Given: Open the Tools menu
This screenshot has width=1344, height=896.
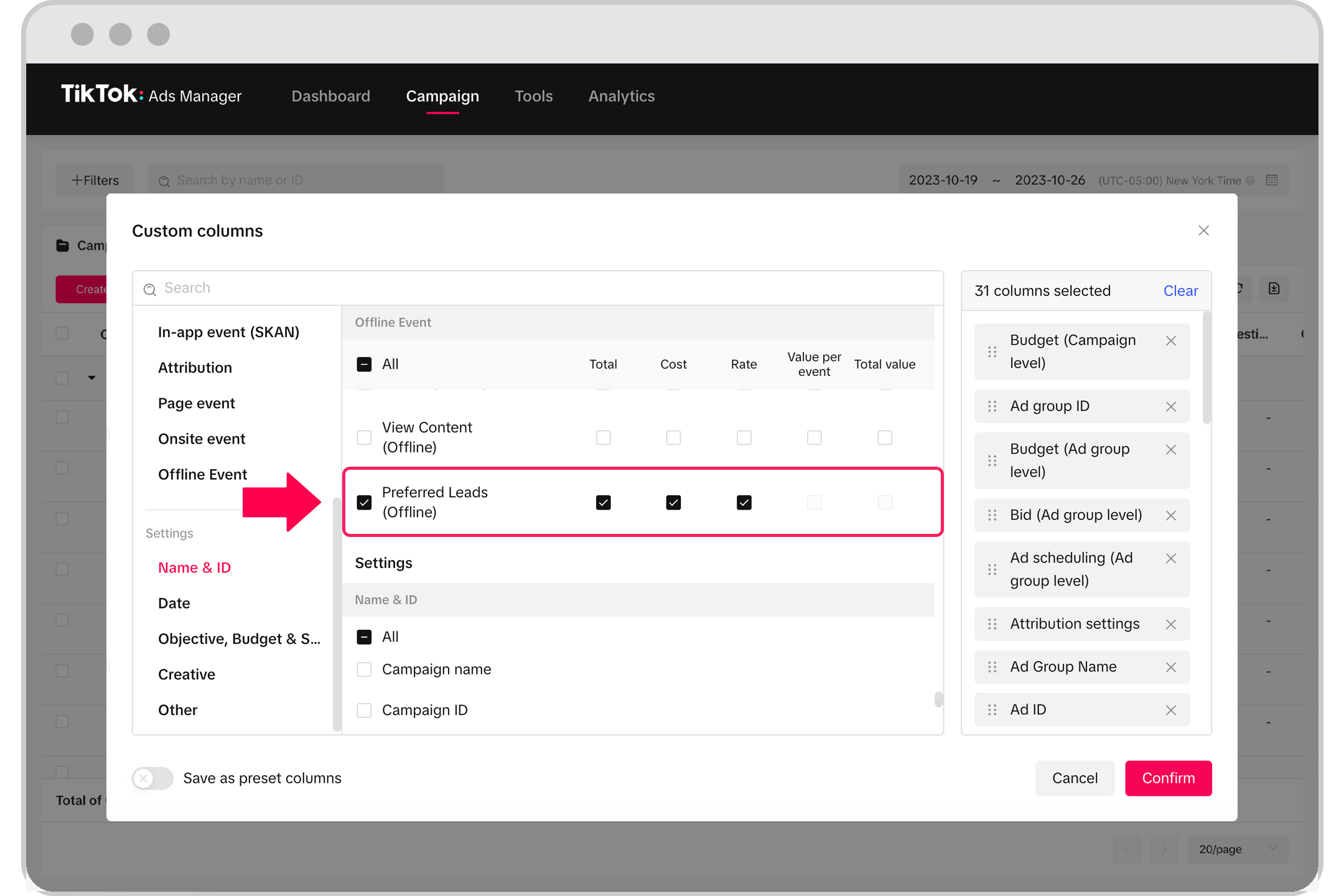Looking at the screenshot, I should [x=534, y=96].
